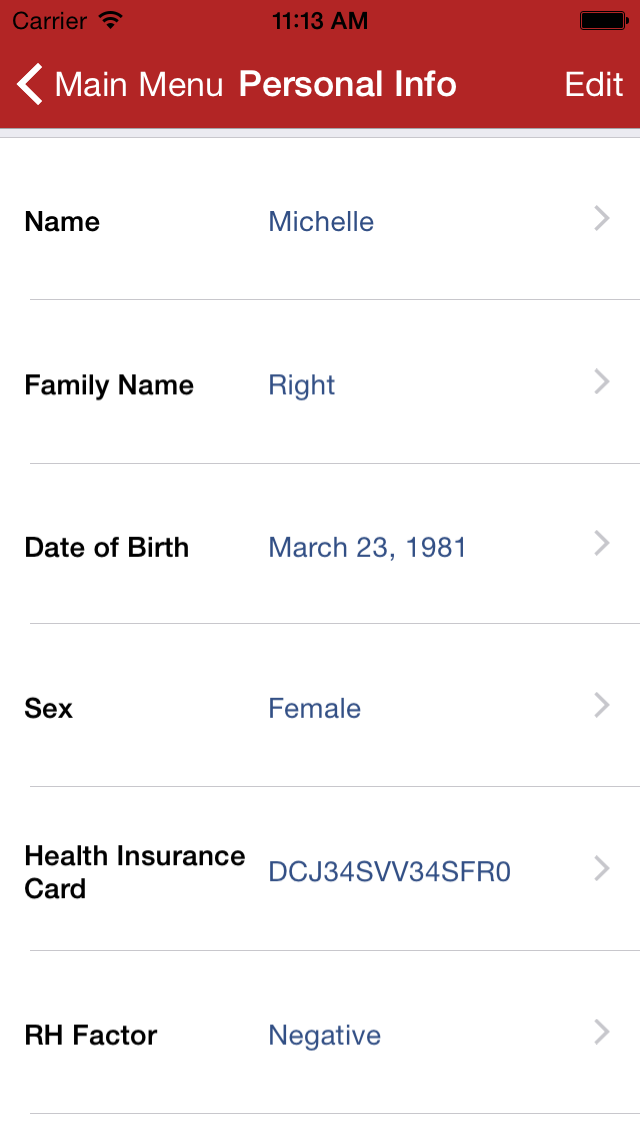
Task: Tap the Wi-Fi signal icon
Action: tap(111, 20)
